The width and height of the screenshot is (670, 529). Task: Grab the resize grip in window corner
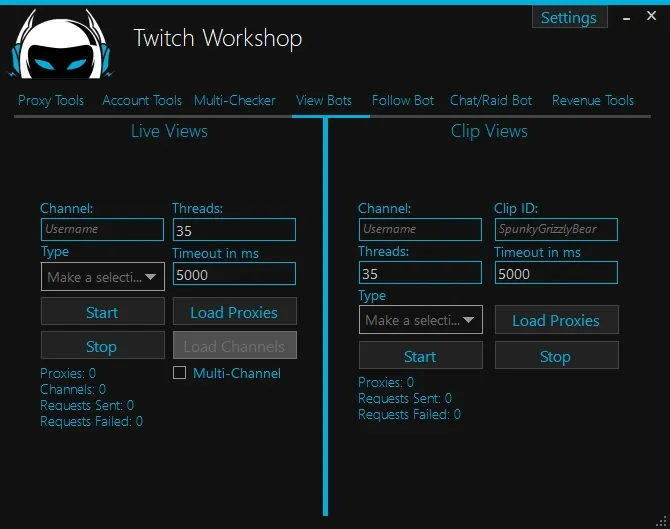tap(661, 521)
